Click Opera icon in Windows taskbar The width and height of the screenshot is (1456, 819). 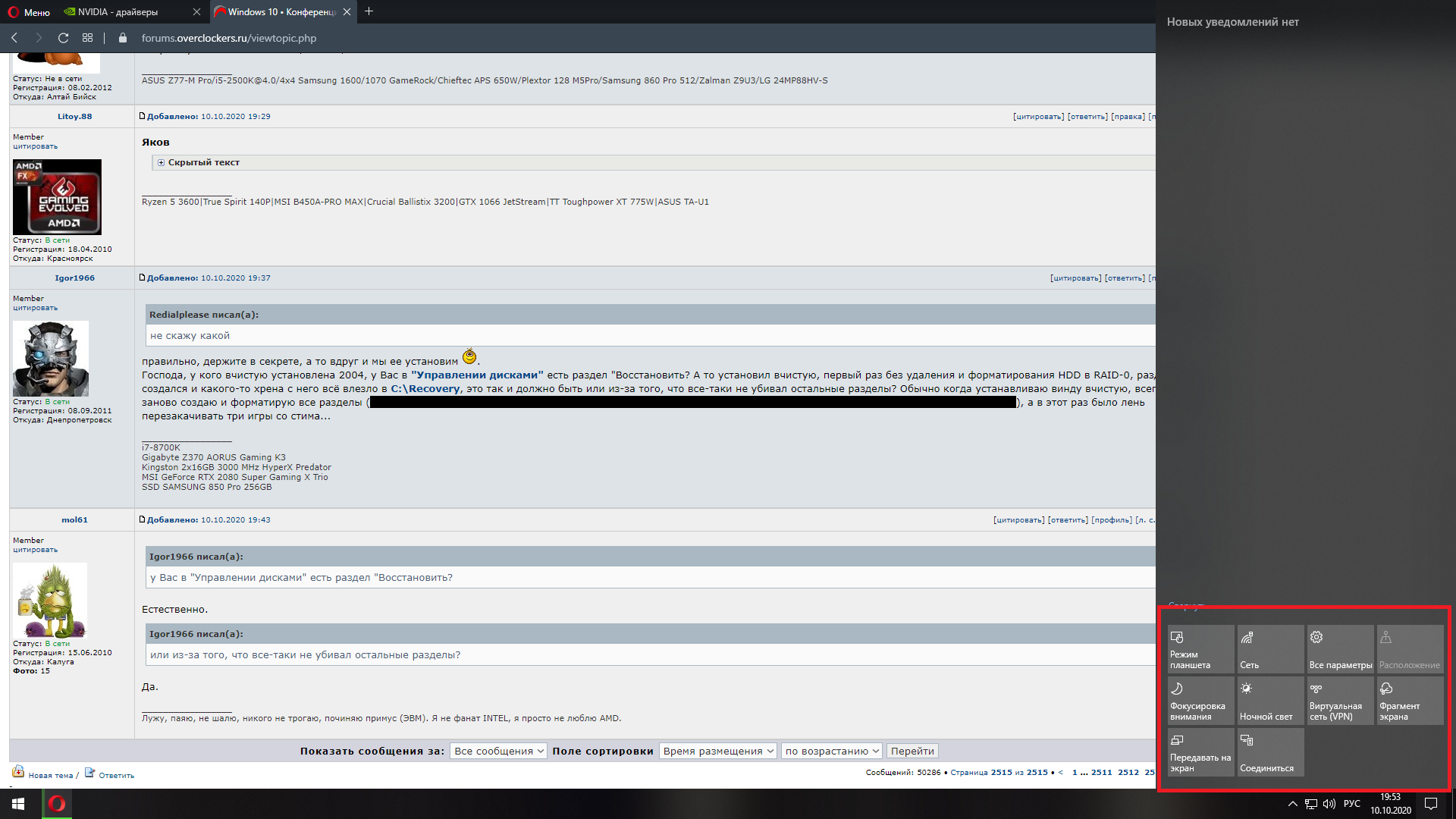coord(57,804)
